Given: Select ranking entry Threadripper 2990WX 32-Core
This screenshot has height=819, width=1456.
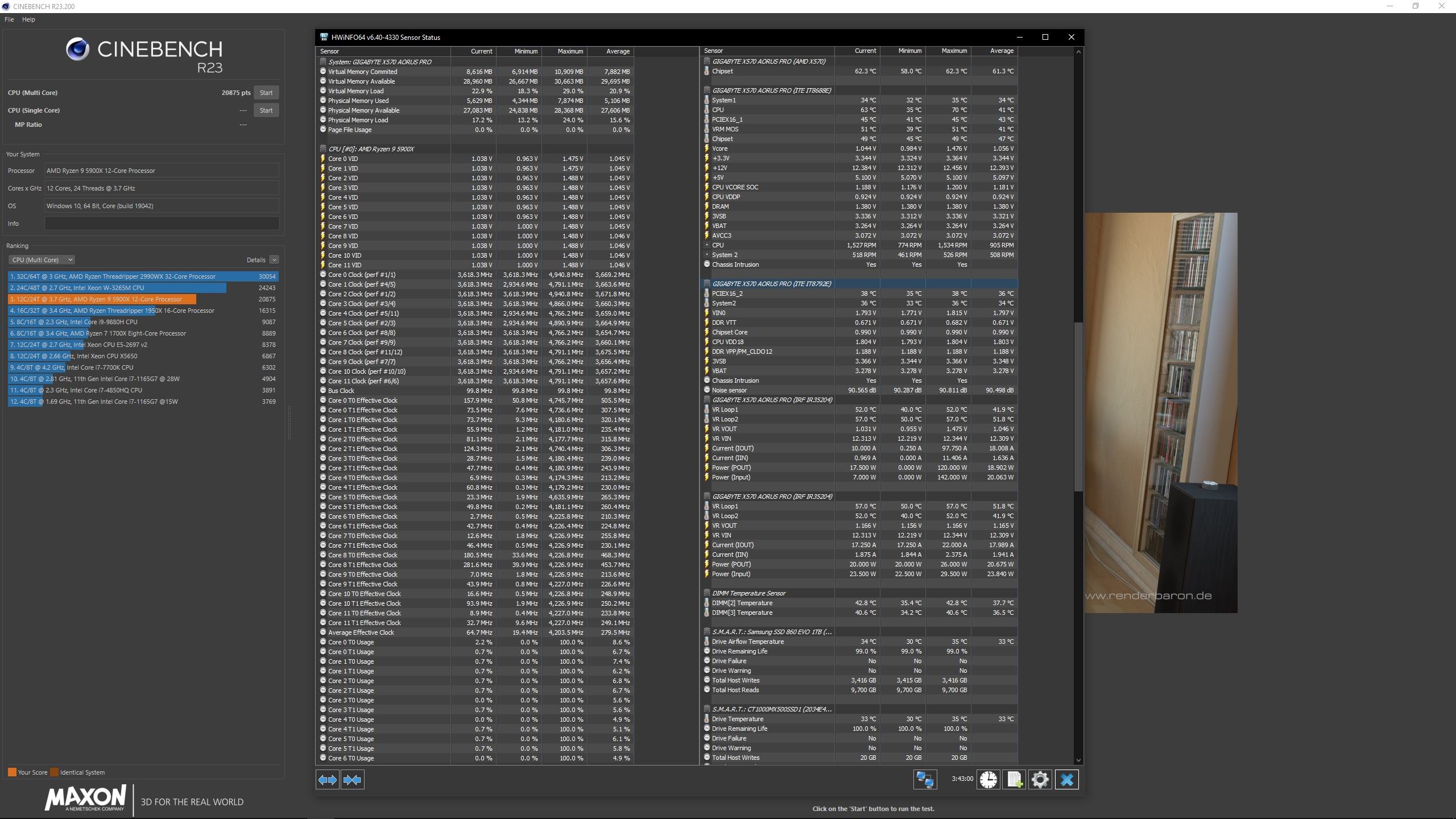Looking at the screenshot, I should pos(143,276).
